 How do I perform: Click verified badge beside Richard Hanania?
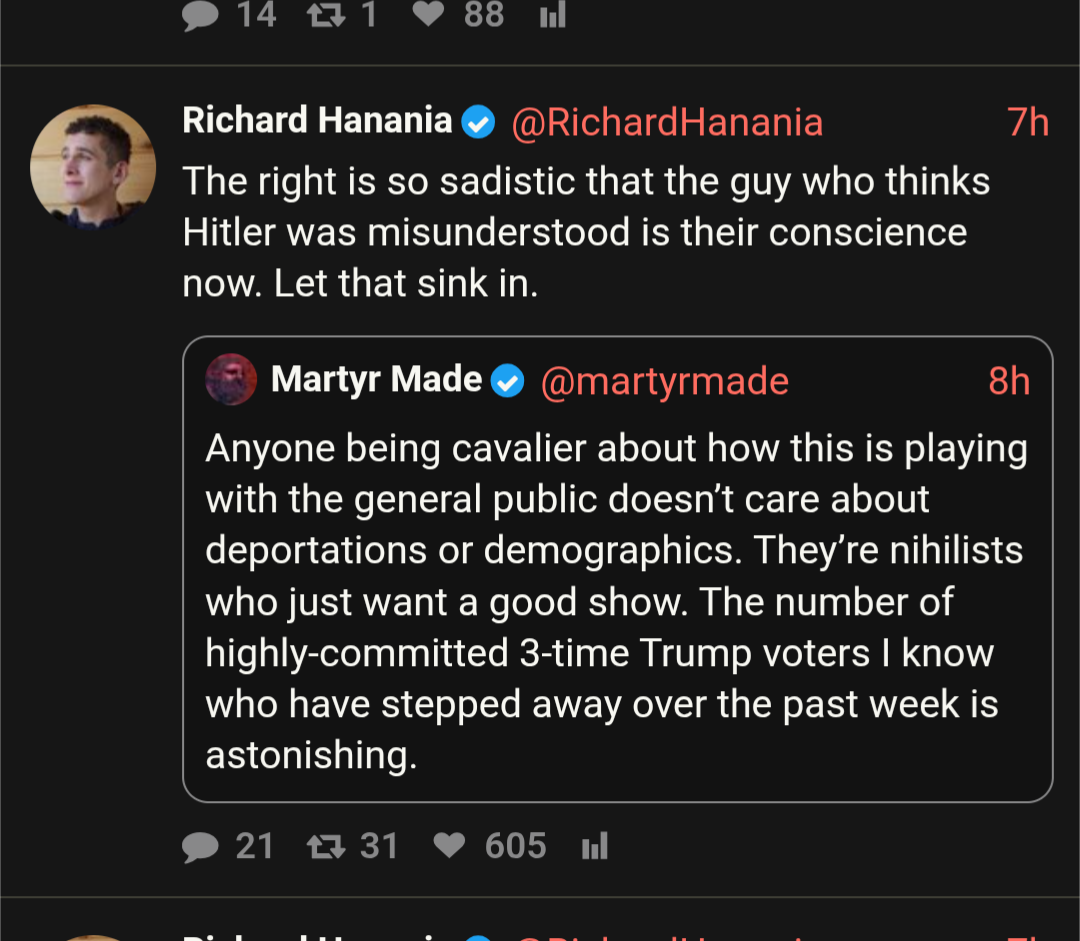point(479,122)
